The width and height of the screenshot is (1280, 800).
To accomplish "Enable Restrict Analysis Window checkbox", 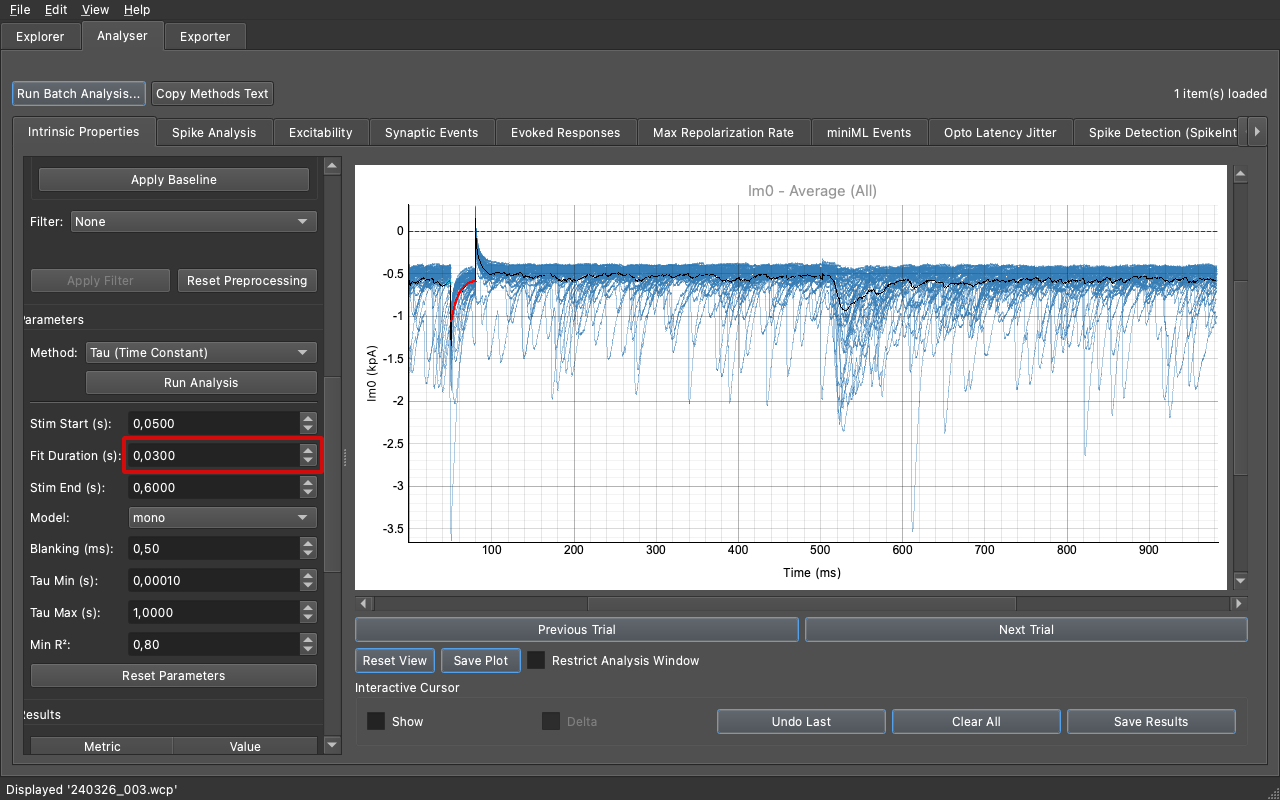I will coord(537,661).
